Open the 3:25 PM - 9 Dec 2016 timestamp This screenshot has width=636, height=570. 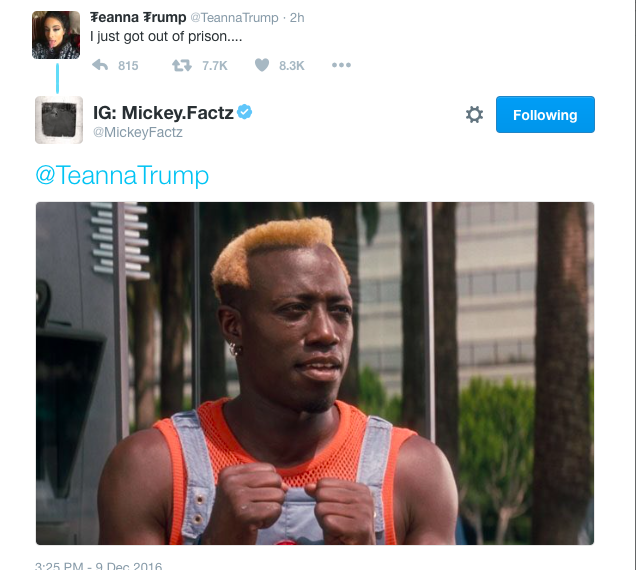click(99, 565)
